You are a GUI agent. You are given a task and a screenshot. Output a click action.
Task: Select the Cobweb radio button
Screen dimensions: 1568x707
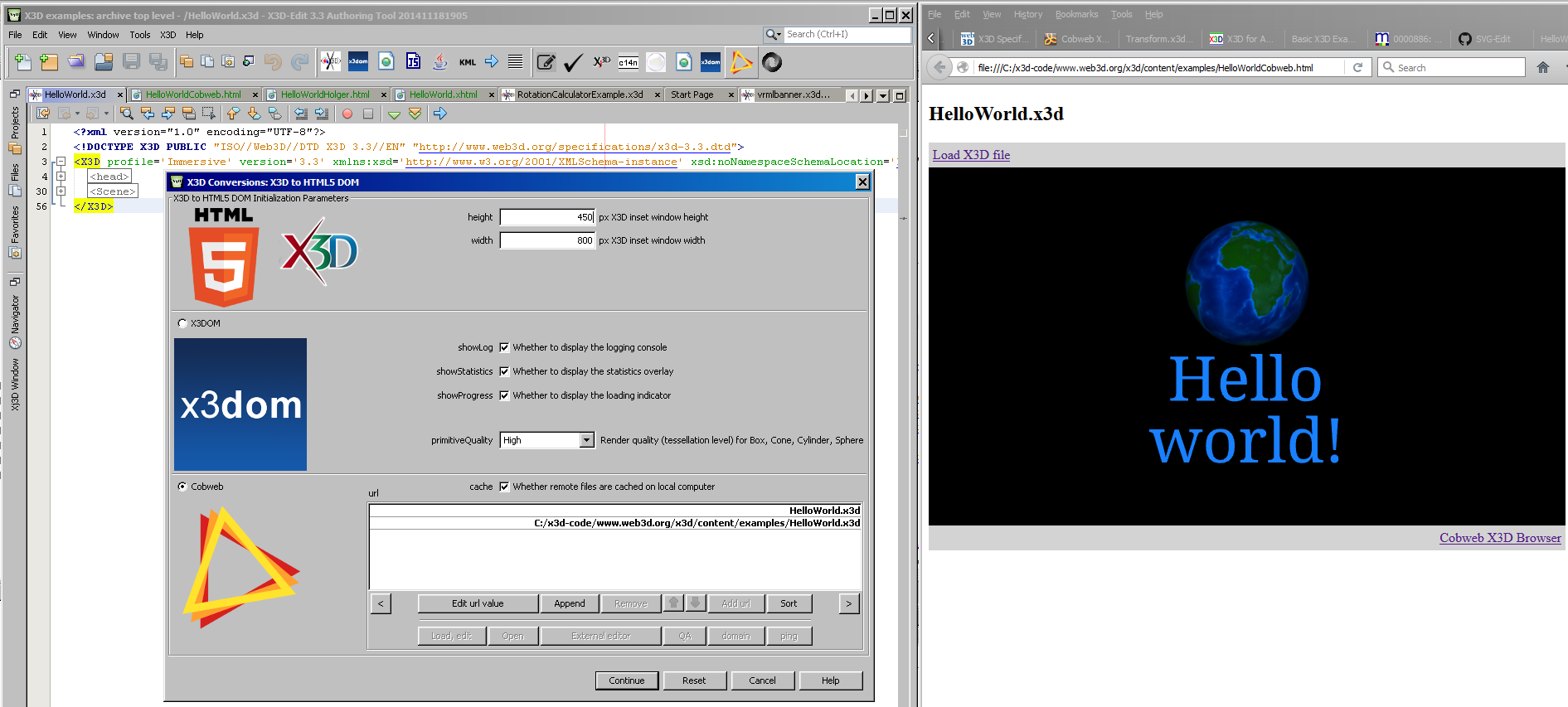182,487
